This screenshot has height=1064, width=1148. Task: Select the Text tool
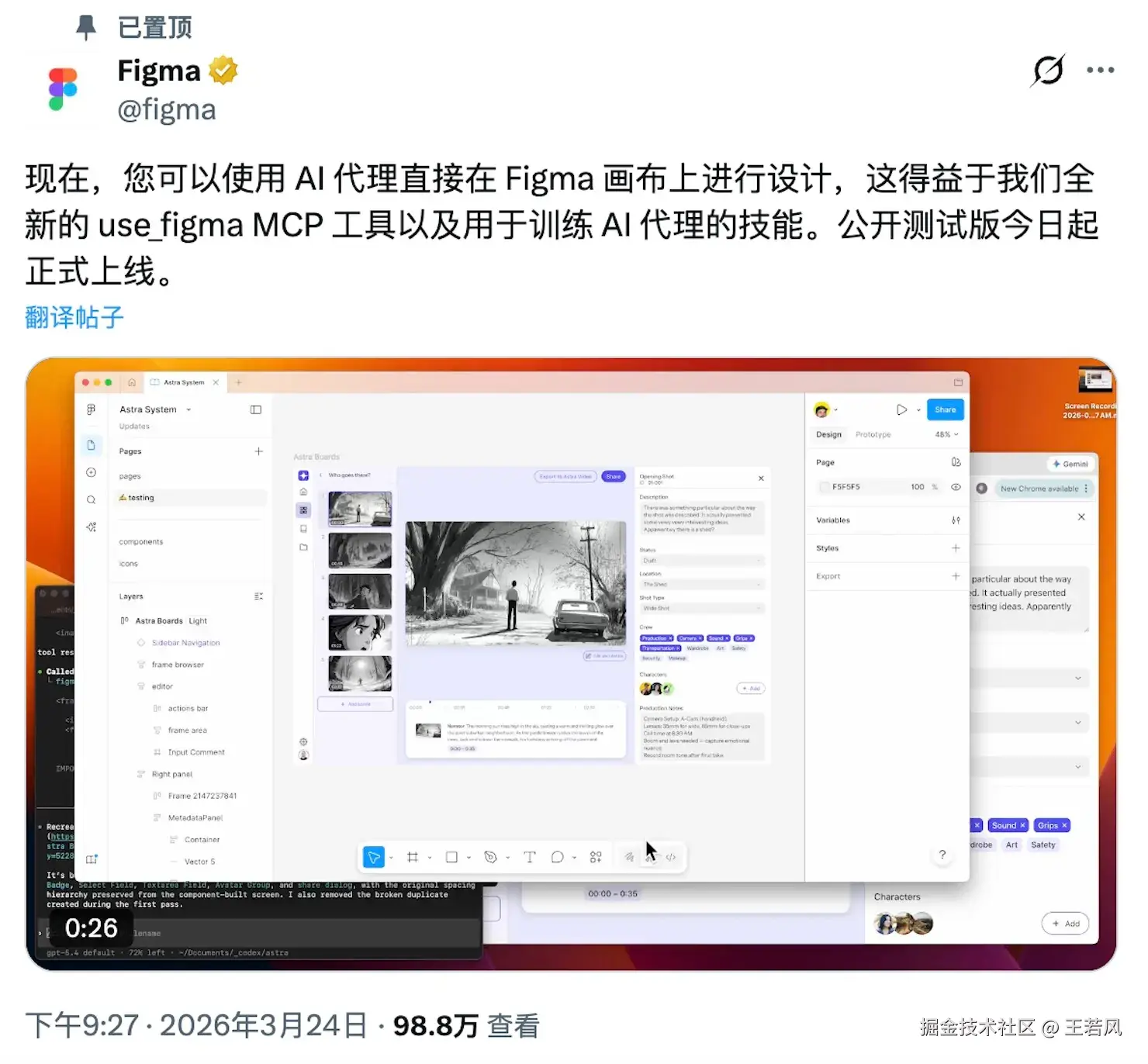point(530,857)
